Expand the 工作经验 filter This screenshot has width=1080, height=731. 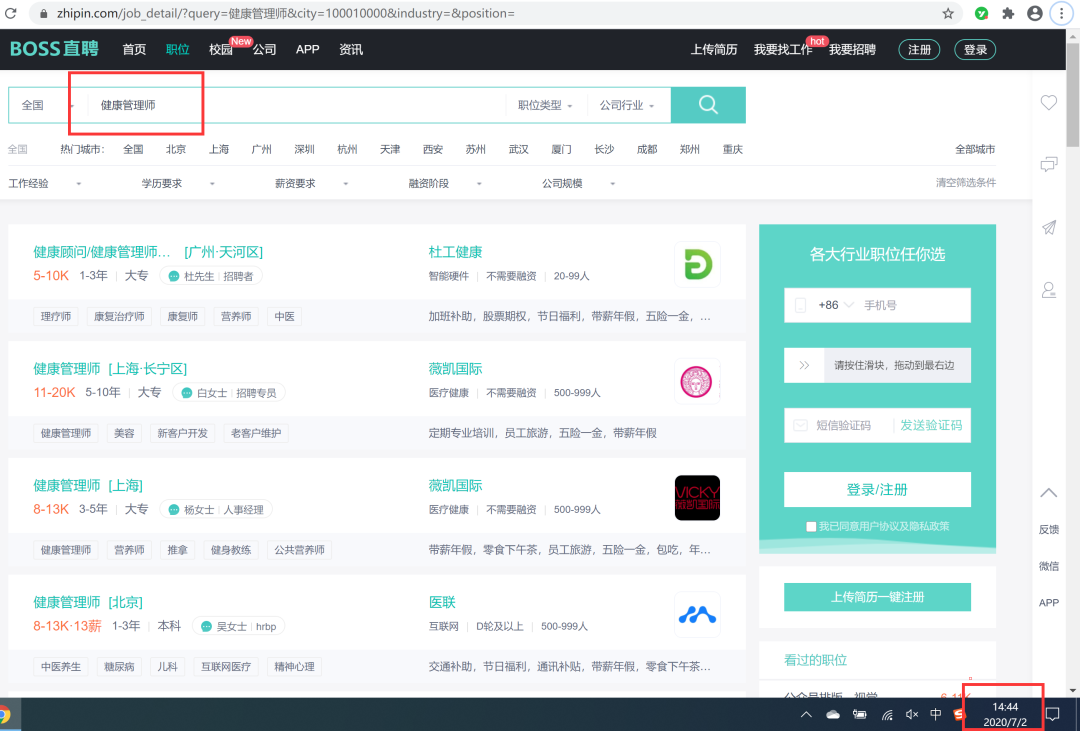(45, 183)
